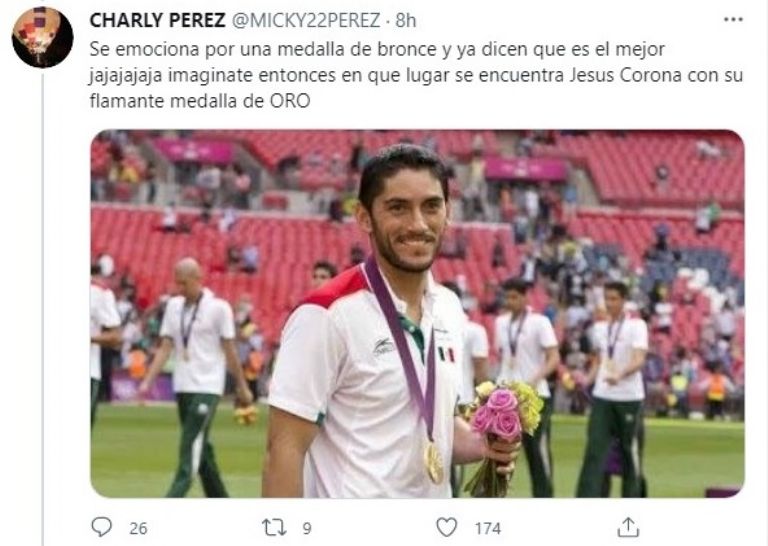Screen dimensions: 768x546
Task: Open the reply speech bubble icon
Action: [101, 527]
